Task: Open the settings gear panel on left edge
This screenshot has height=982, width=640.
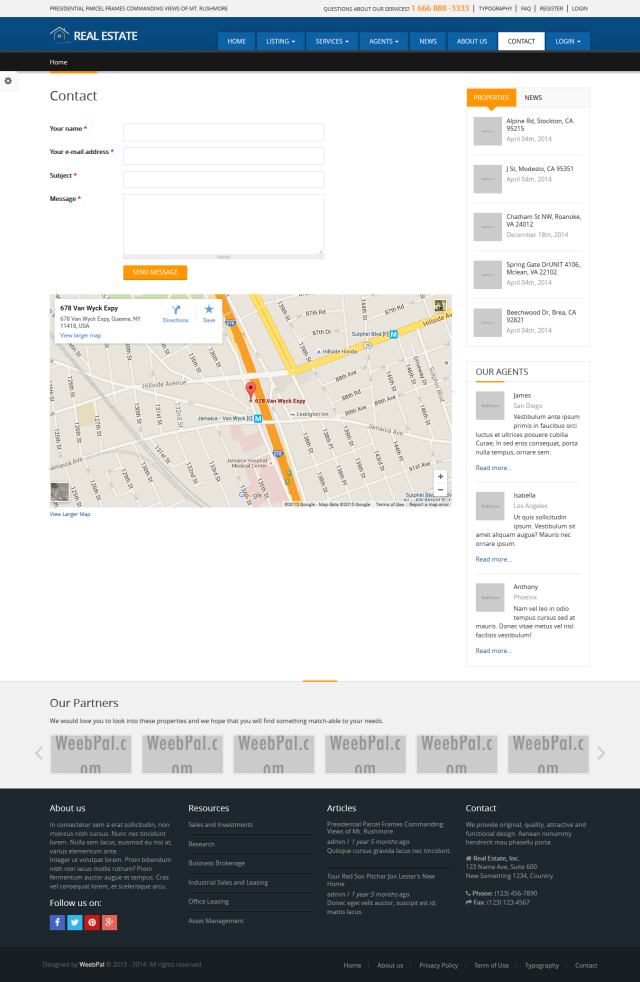Action: [x=8, y=81]
